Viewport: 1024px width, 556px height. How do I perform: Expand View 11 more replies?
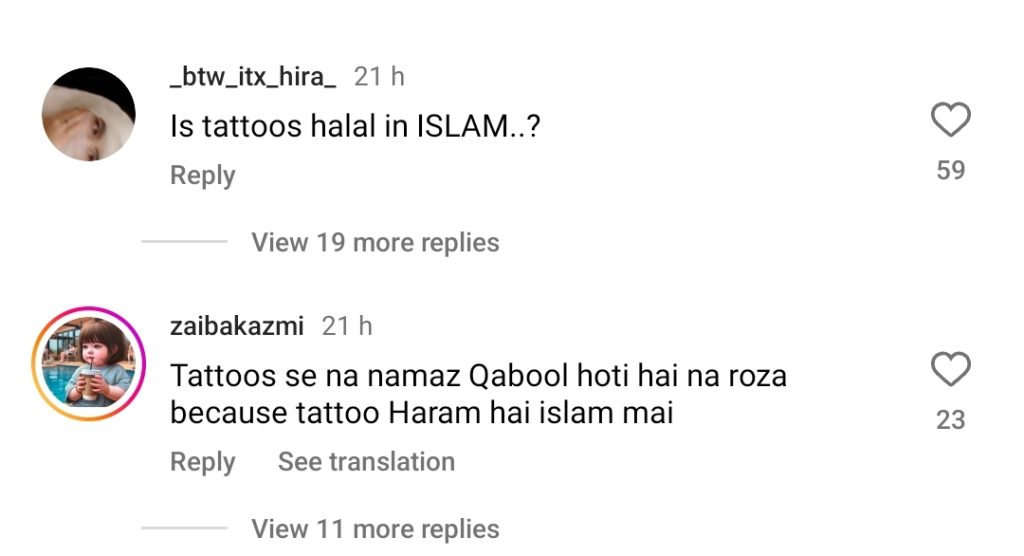[x=376, y=529]
